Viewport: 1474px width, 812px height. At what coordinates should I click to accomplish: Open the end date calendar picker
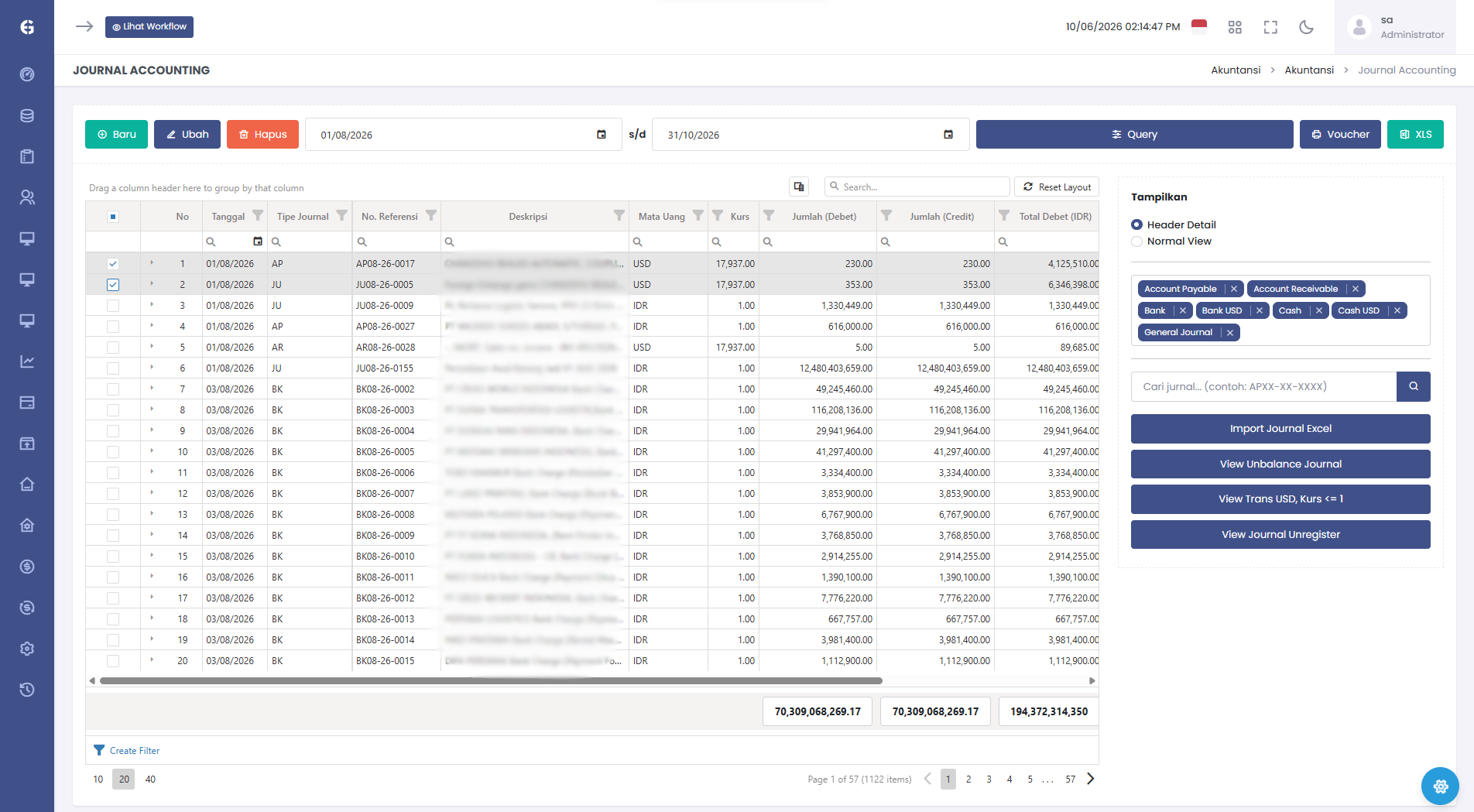pos(948,135)
